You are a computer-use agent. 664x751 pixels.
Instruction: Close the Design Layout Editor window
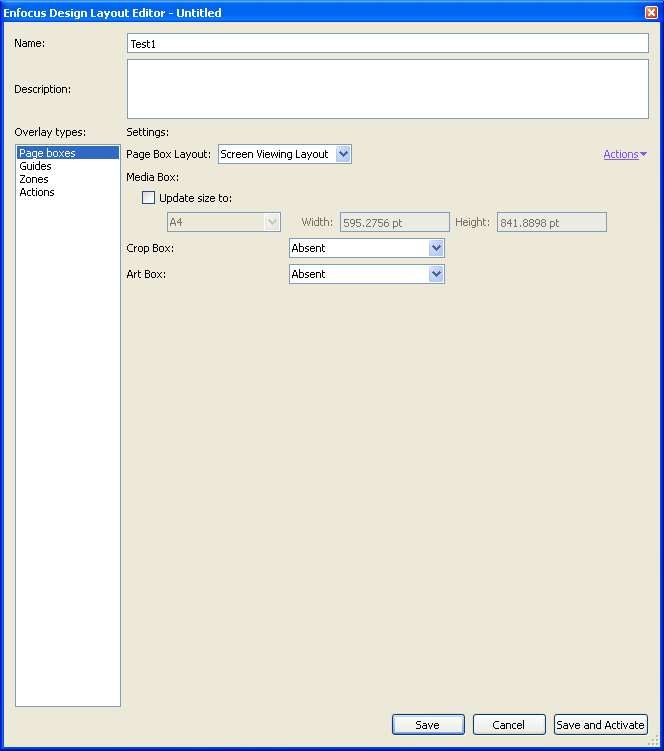point(652,12)
